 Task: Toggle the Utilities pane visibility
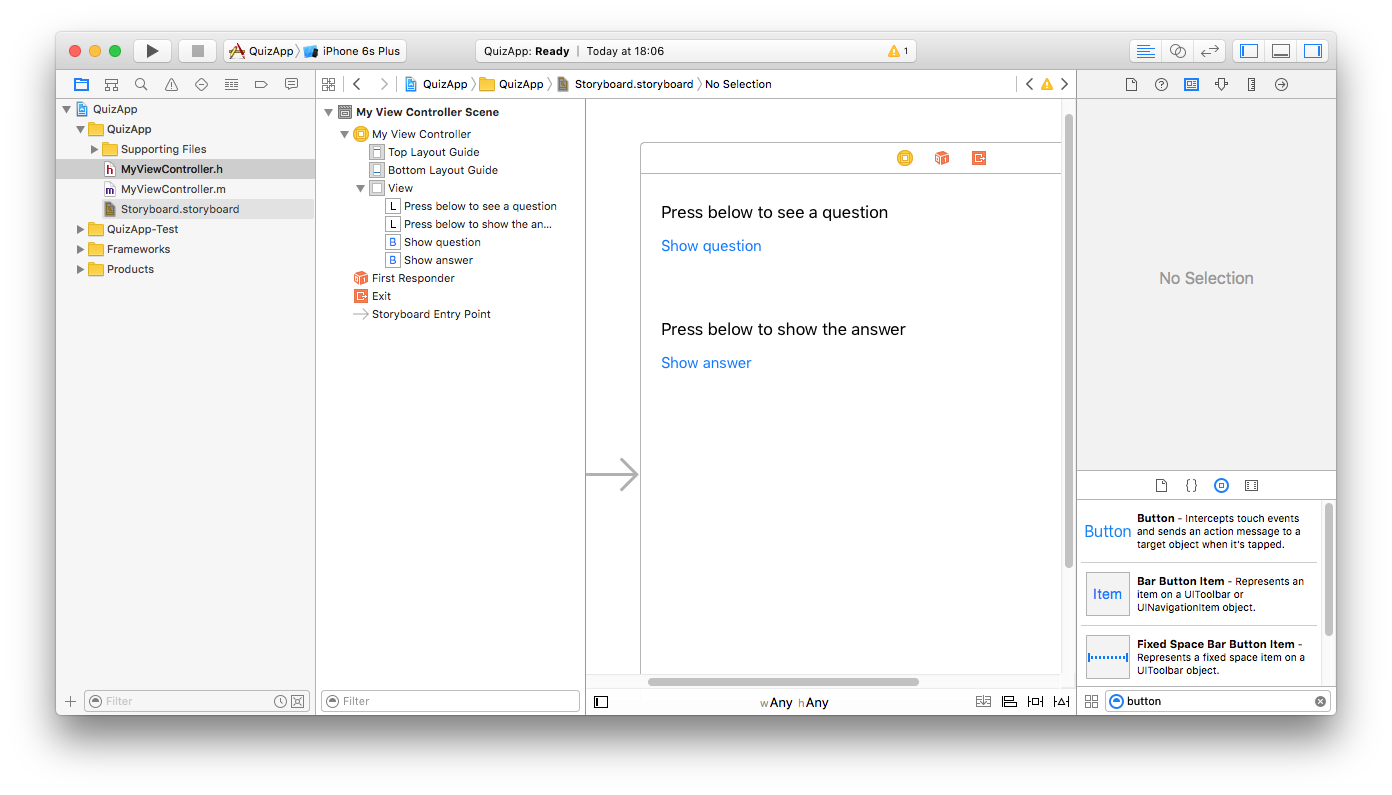[x=1313, y=51]
